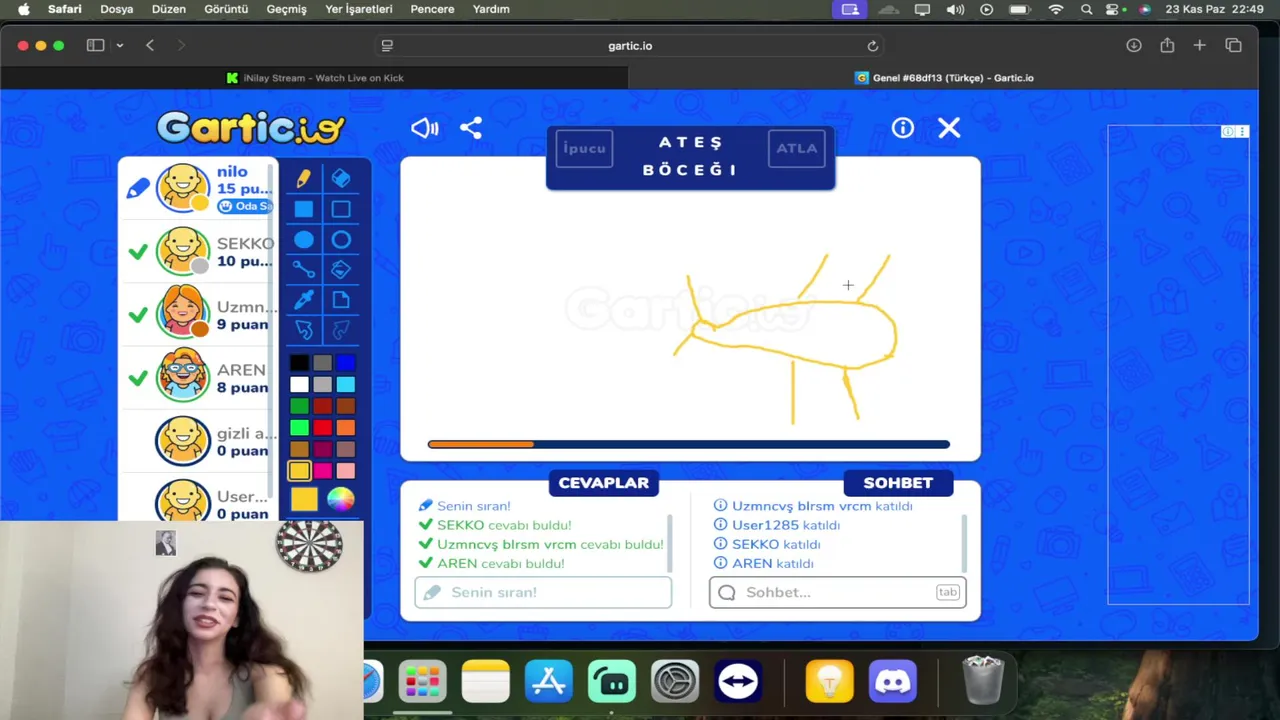Toggle the Safari sidebar
1280x720 pixels.
pos(95,46)
